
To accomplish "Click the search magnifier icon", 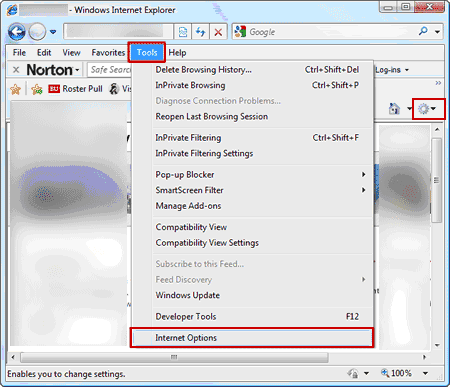I will click(423, 32).
